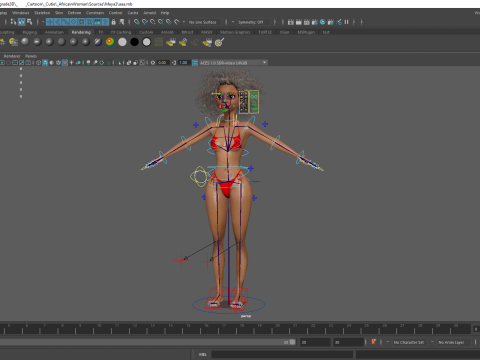Image resolution: width=480 pixels, height=360 pixels.
Task: Open the Light Editor icon
Action: (339, 22)
